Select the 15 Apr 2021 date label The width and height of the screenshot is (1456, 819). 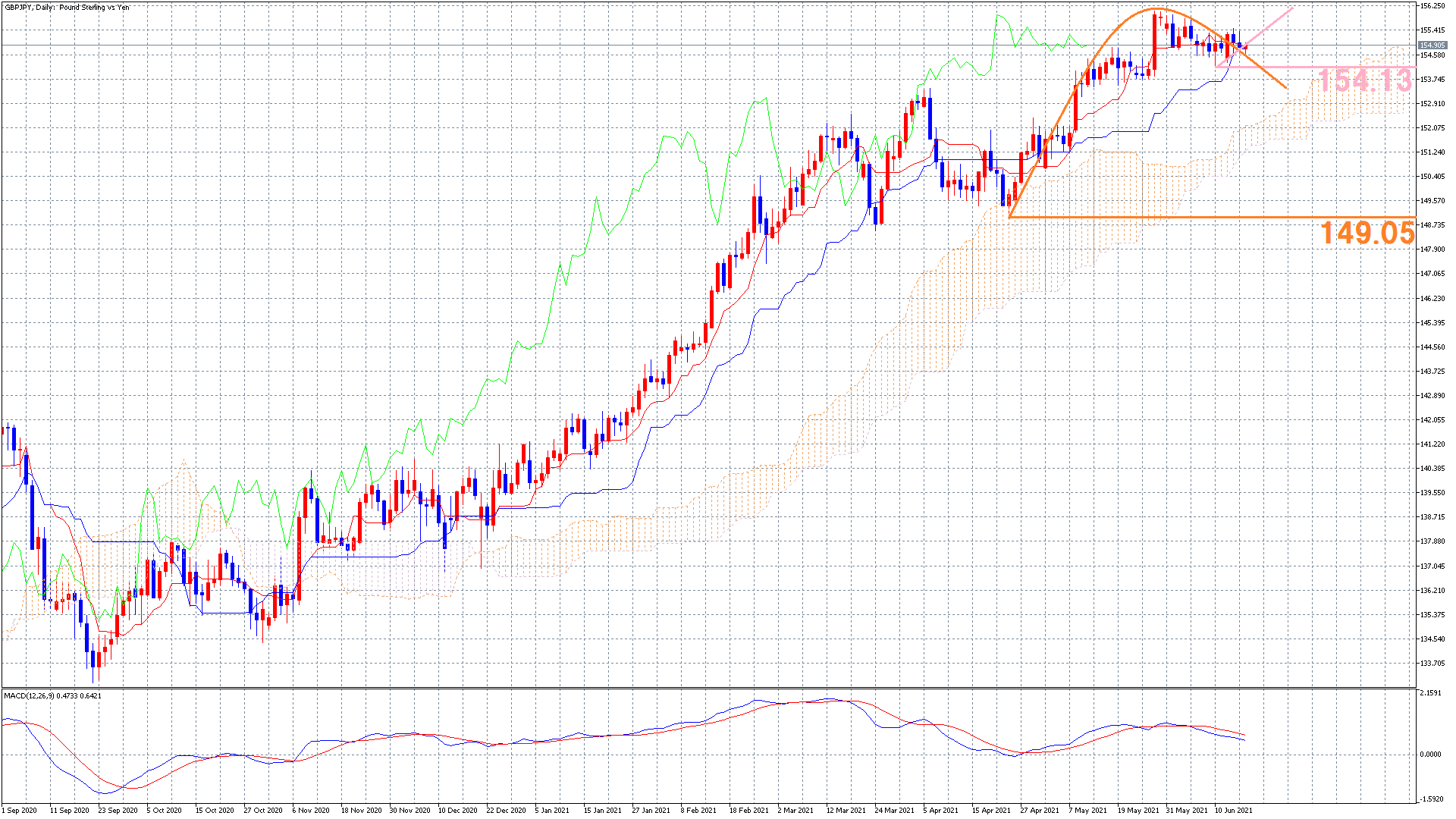coord(991,810)
